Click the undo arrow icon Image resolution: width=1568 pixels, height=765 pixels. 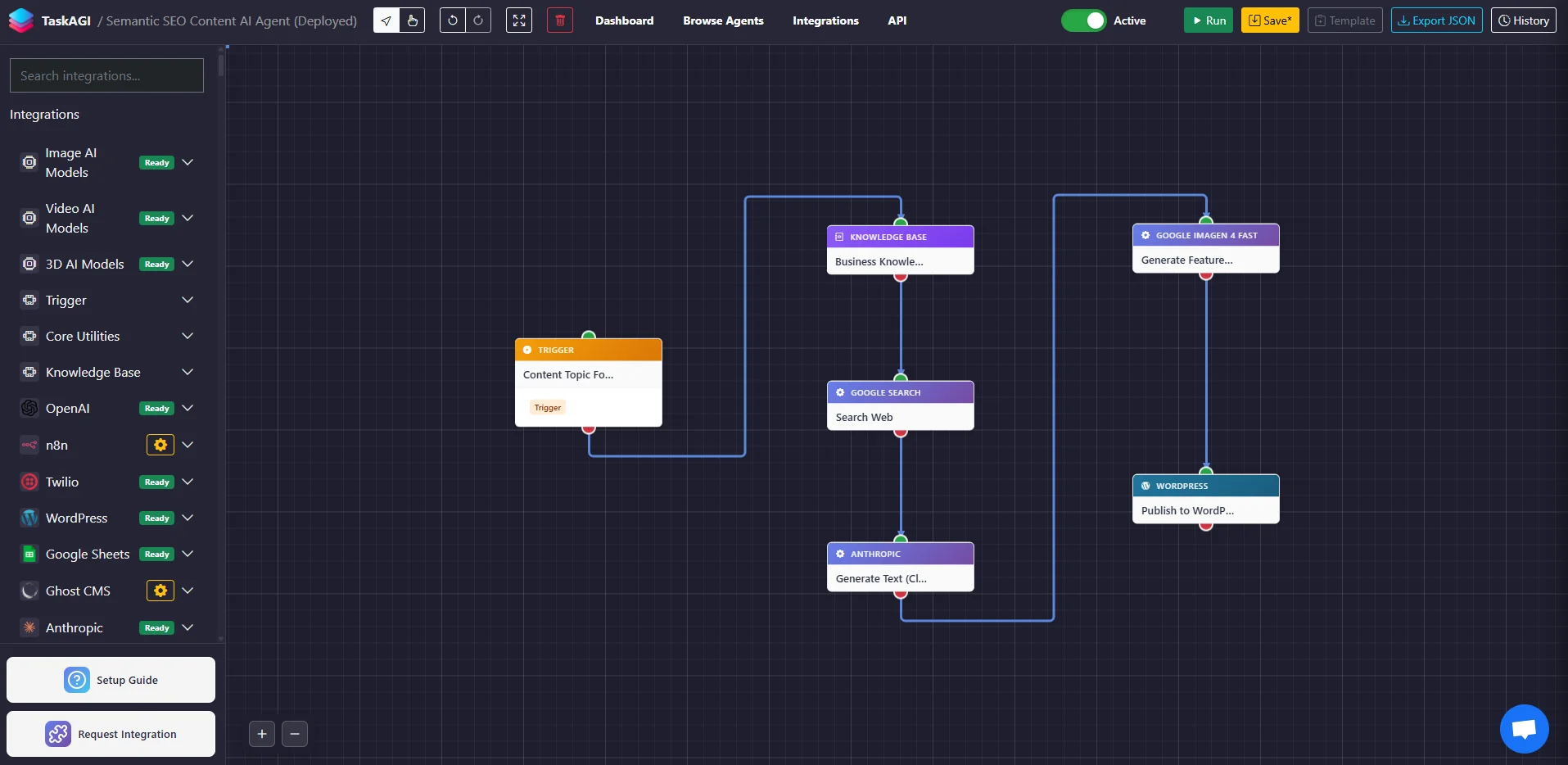click(x=453, y=20)
